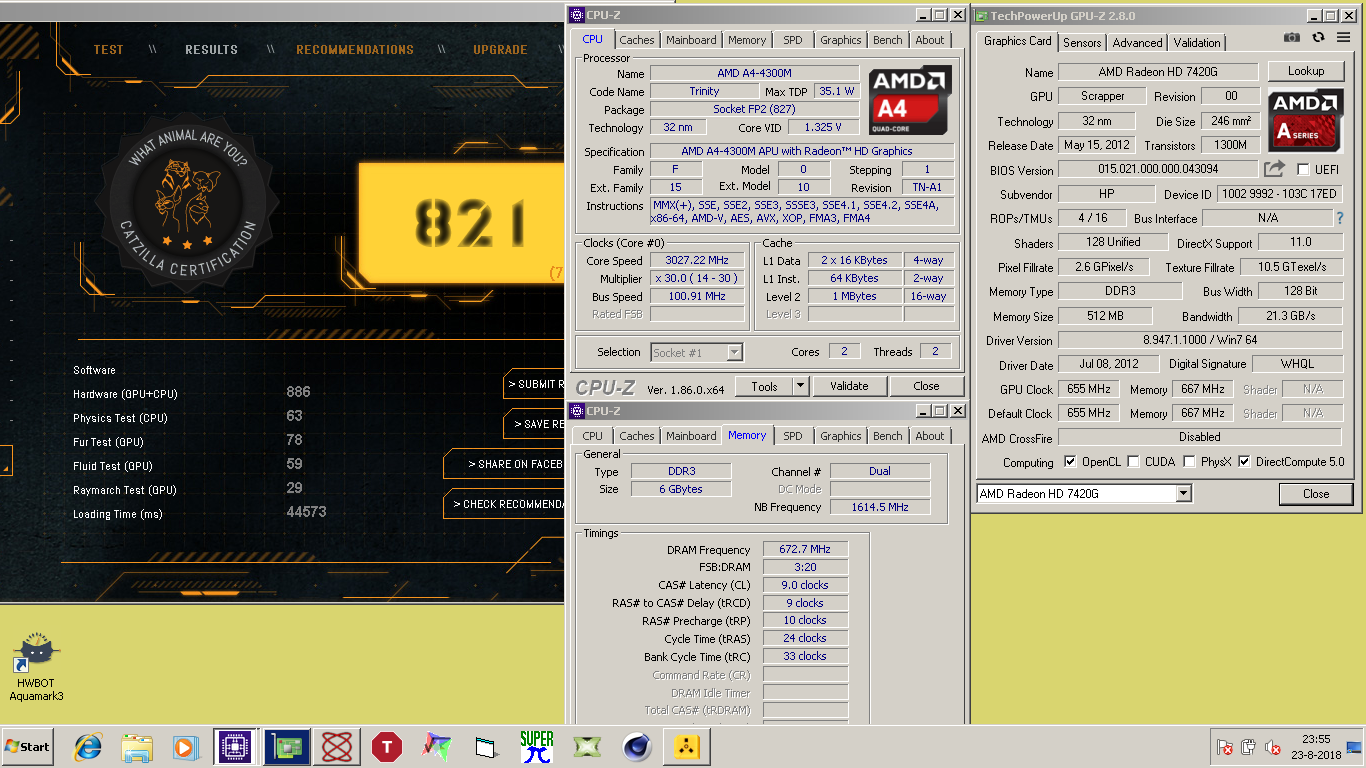Open SPD tab in lower CPU-Z window
This screenshot has height=768, width=1366.
tap(793, 436)
